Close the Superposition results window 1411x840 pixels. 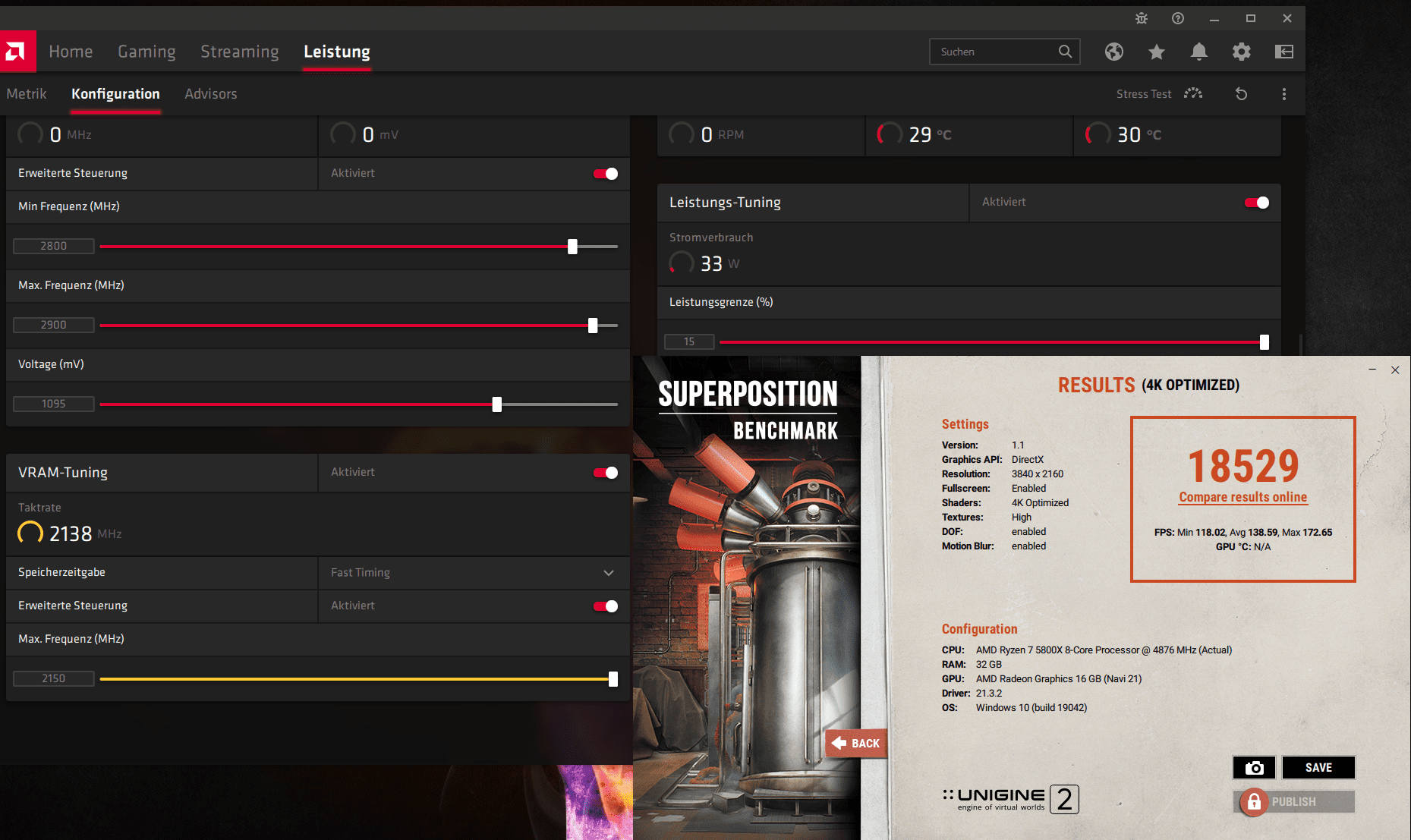pyautogui.click(x=1395, y=370)
